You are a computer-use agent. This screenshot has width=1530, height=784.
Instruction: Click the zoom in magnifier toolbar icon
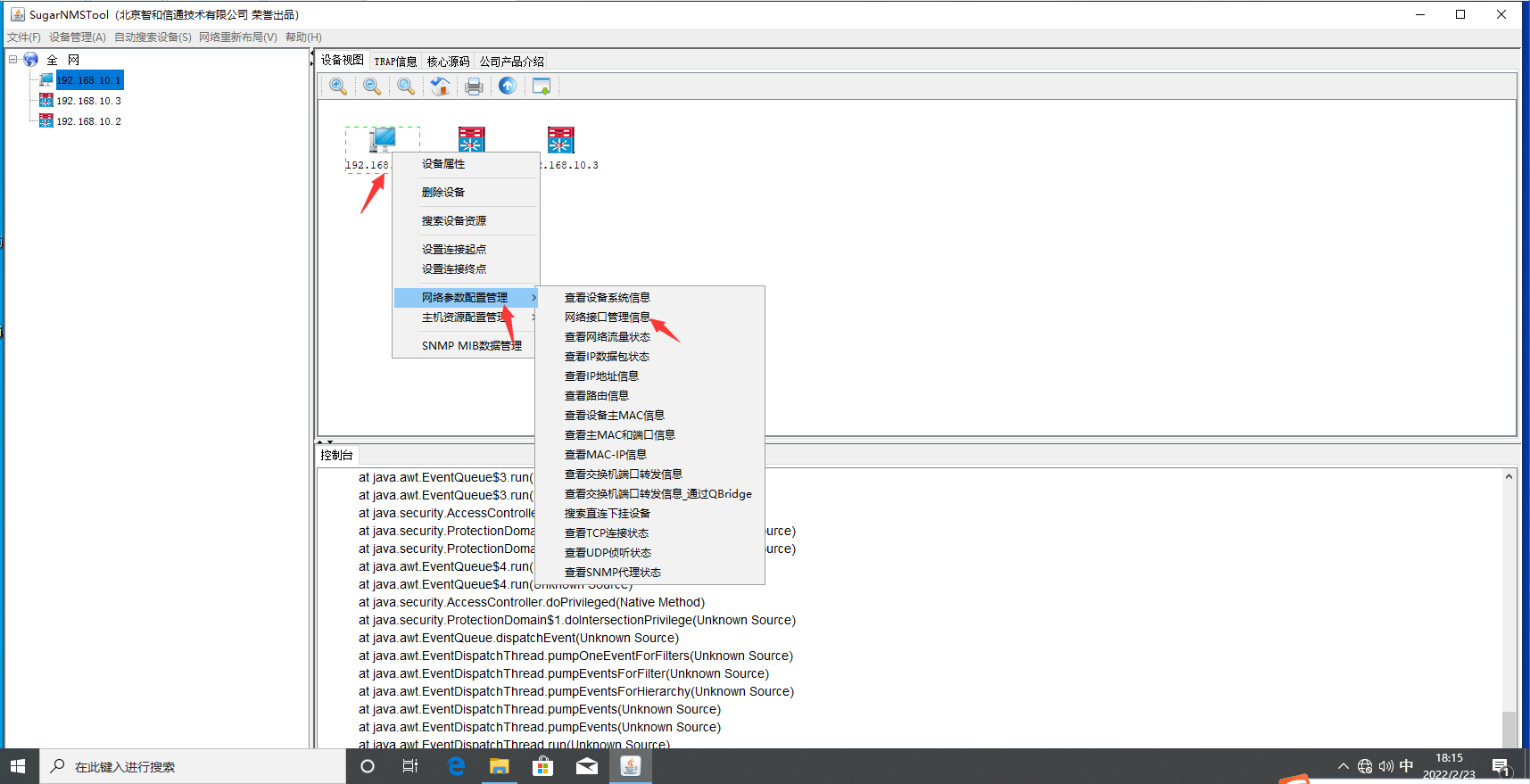338,86
